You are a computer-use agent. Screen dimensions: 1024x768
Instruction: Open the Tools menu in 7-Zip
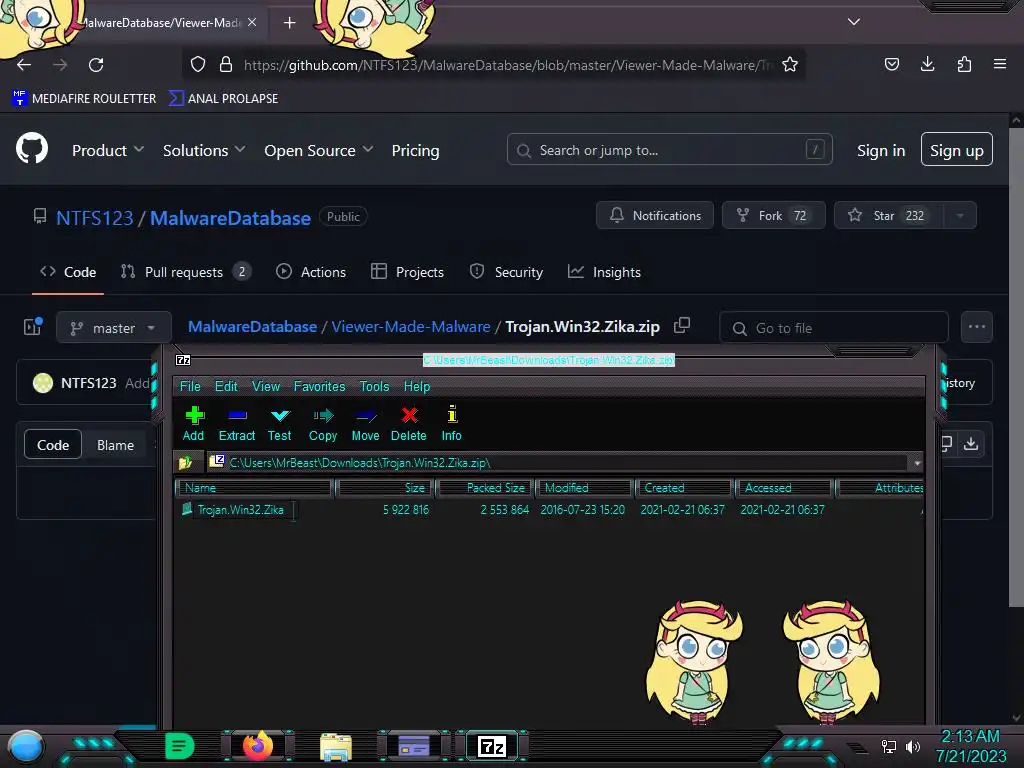click(374, 386)
